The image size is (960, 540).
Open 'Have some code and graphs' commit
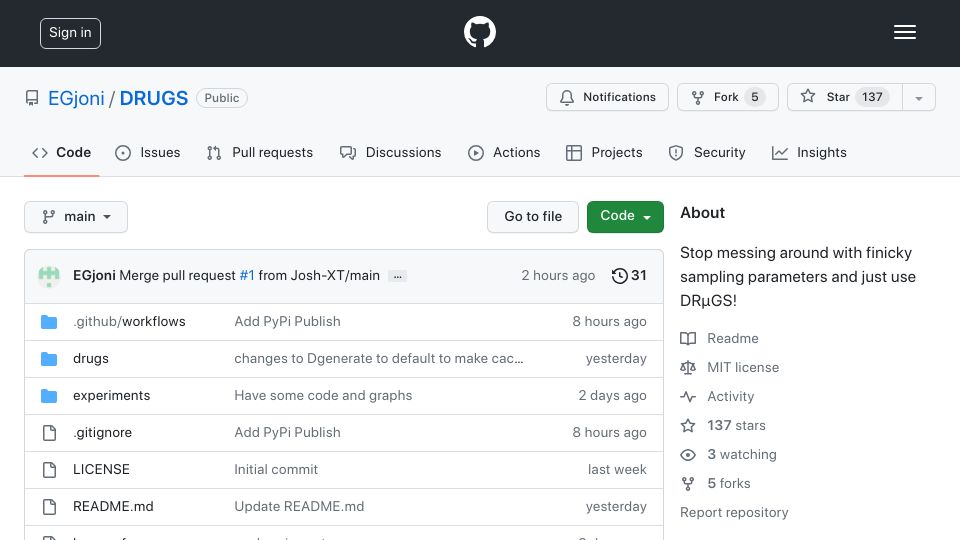tap(323, 396)
